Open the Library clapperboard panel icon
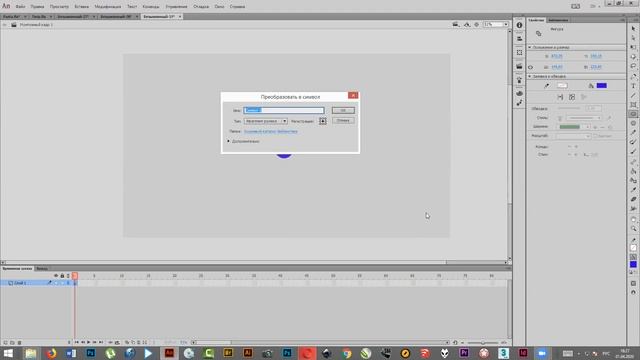The width and height of the screenshot is (640, 360). pos(519,66)
